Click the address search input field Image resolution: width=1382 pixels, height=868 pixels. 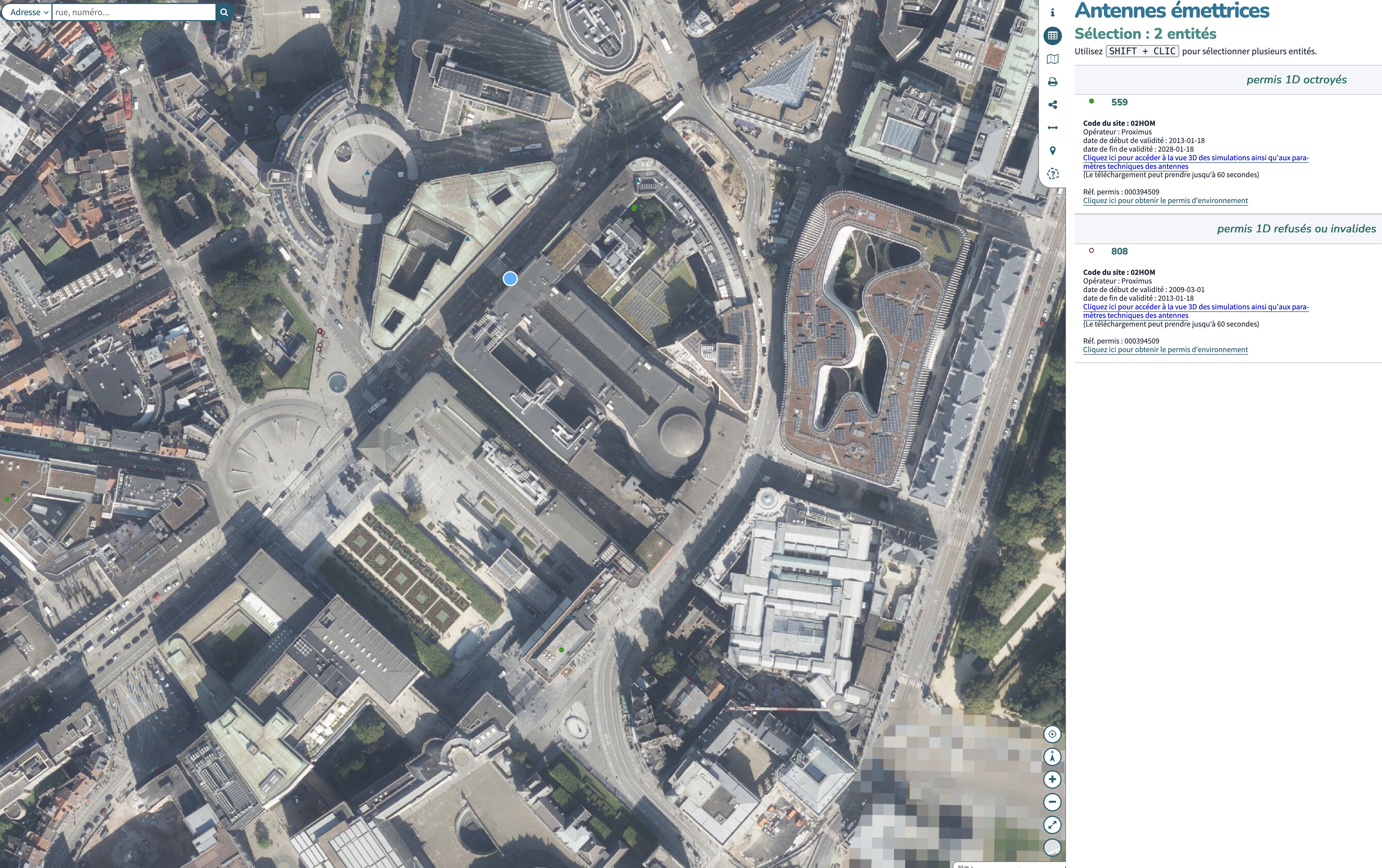click(133, 12)
